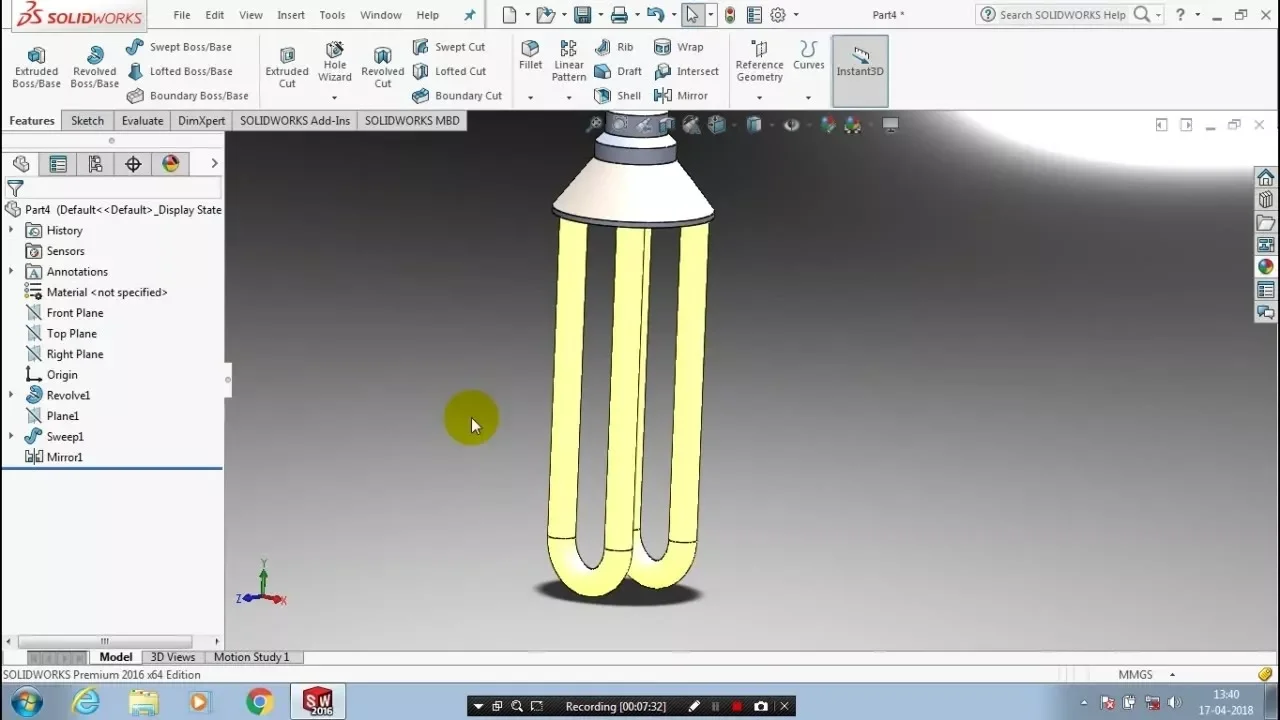Open the ConfigurationManager tab icon
1280x720 pixels.
(95, 164)
